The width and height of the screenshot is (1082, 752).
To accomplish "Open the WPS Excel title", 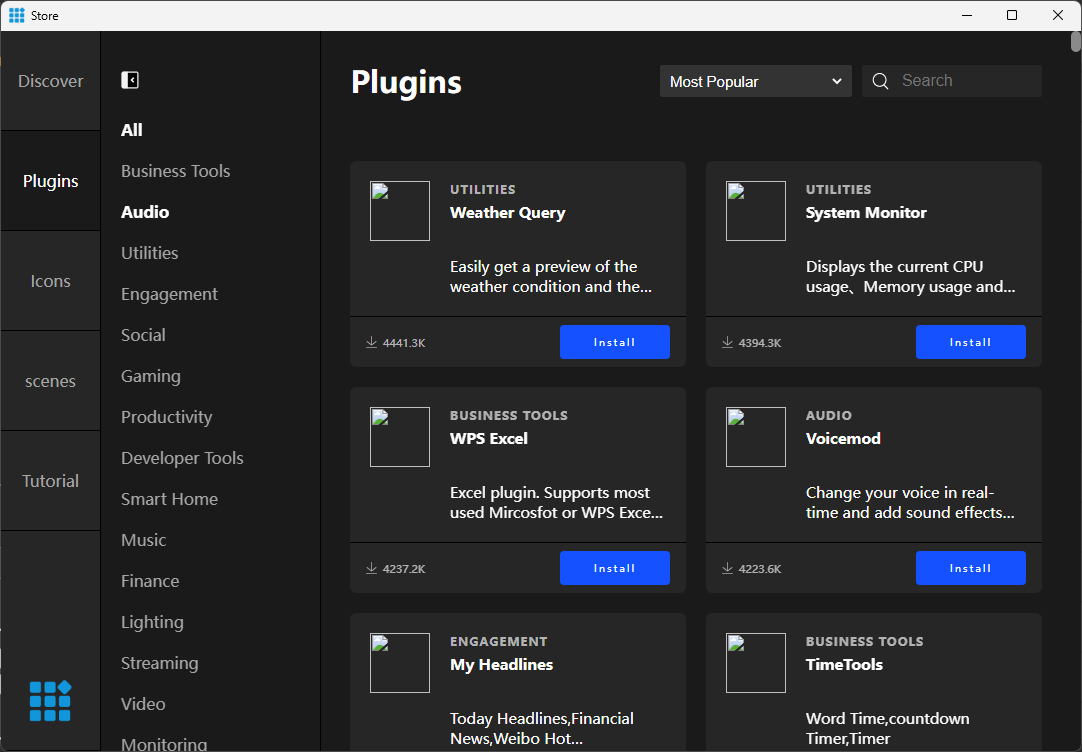I will [x=489, y=439].
